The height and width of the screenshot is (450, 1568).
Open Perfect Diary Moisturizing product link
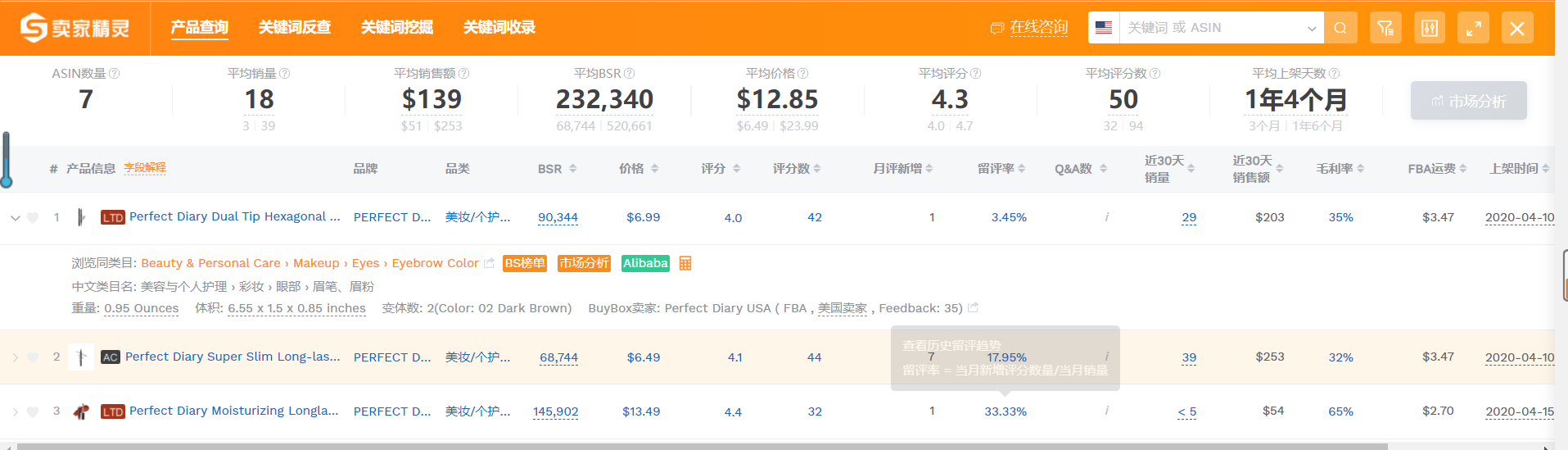[x=233, y=411]
